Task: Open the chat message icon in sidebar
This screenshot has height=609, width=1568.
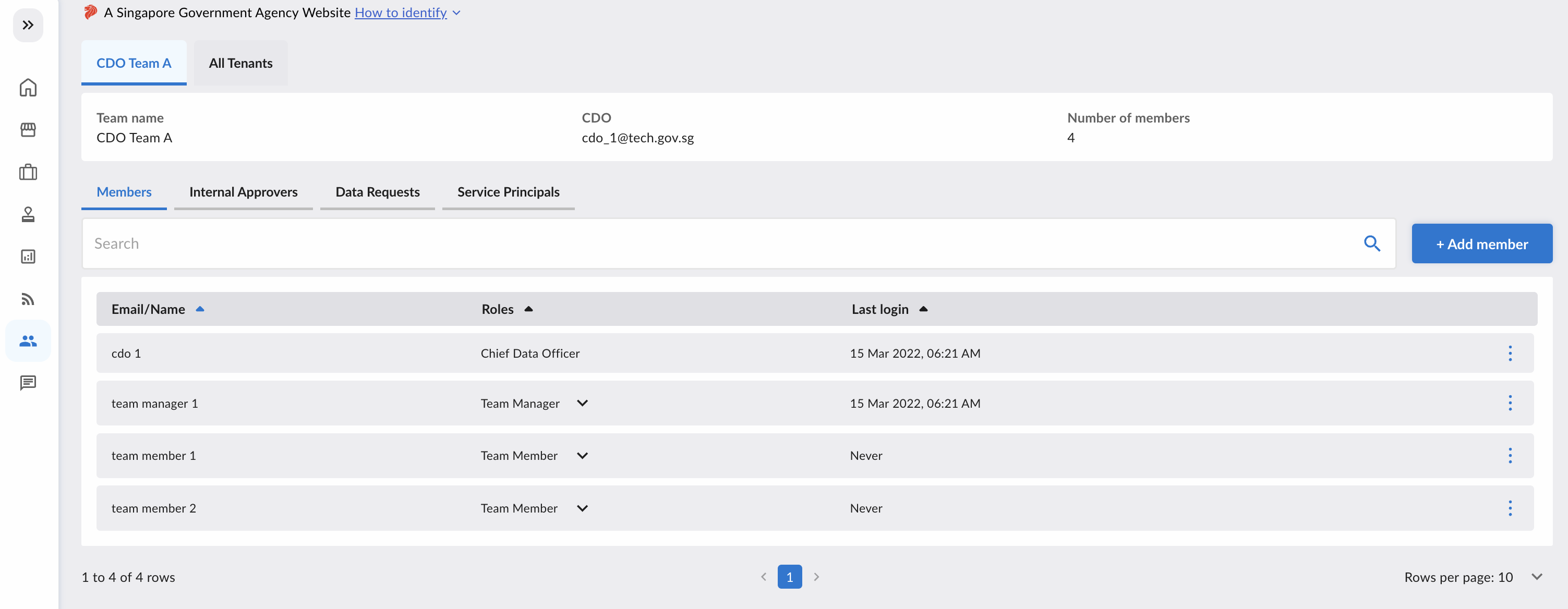Action: click(x=28, y=383)
